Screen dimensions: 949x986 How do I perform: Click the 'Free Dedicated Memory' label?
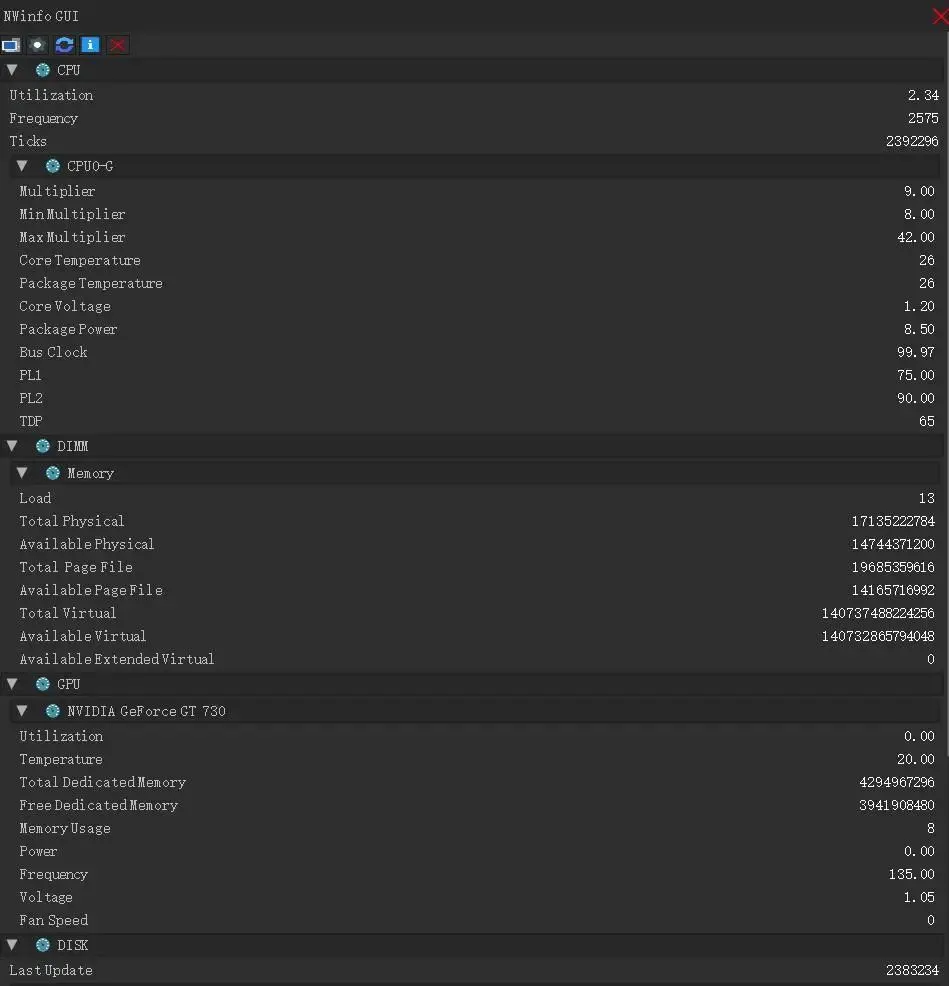click(99, 805)
